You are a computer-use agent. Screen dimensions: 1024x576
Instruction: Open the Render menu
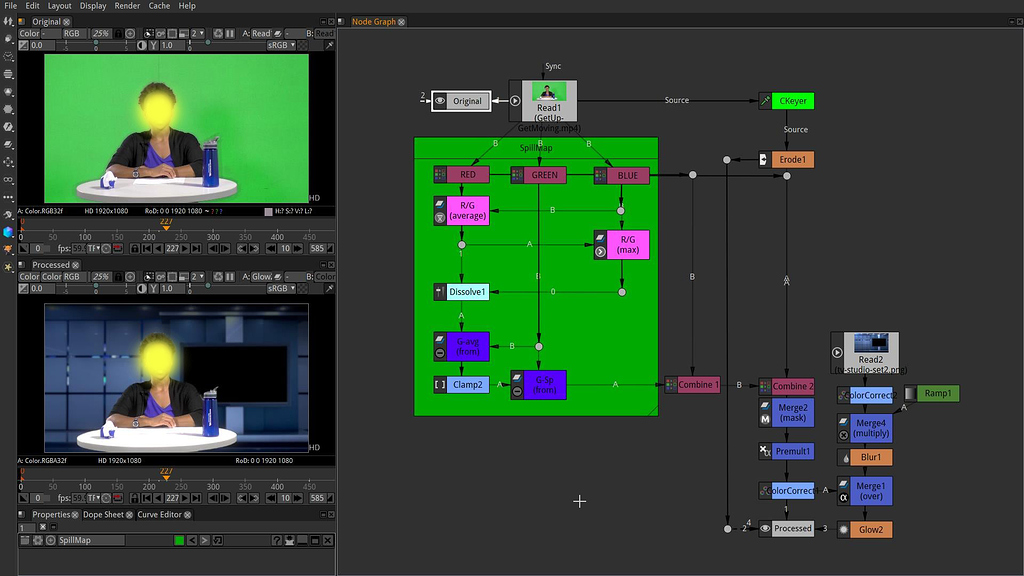tap(128, 6)
